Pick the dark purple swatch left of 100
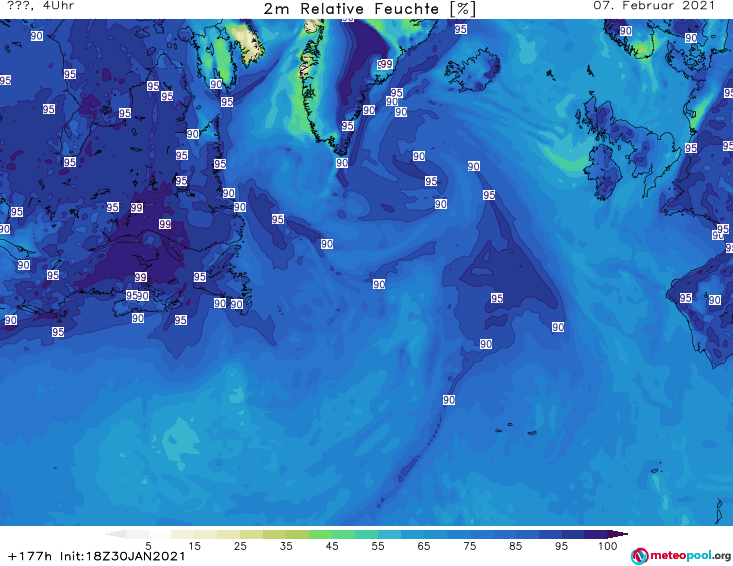The height and width of the screenshot is (566, 733). click(x=596, y=534)
